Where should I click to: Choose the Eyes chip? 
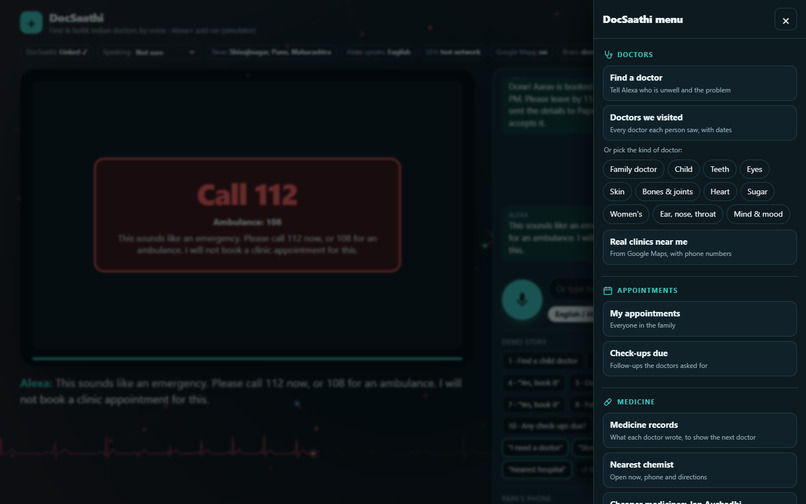click(x=754, y=169)
